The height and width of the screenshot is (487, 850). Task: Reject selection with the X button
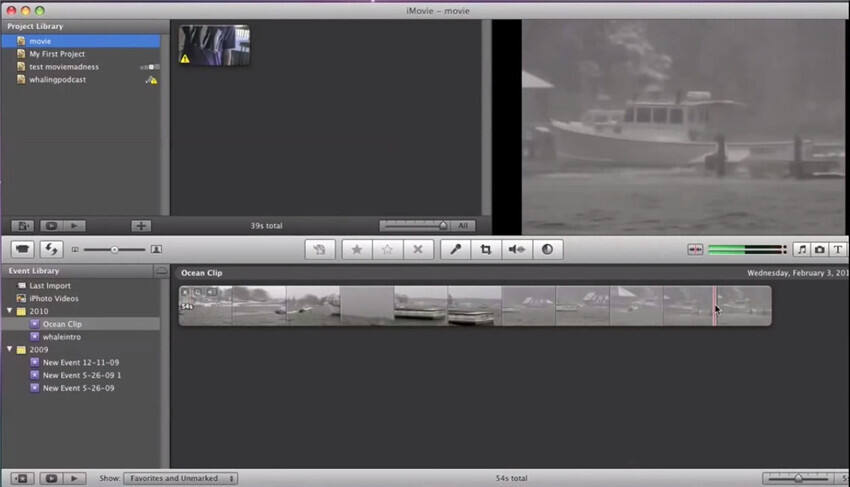(418, 249)
